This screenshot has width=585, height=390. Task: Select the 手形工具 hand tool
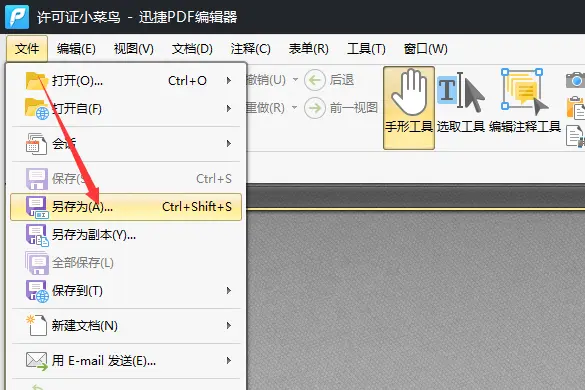(x=409, y=108)
